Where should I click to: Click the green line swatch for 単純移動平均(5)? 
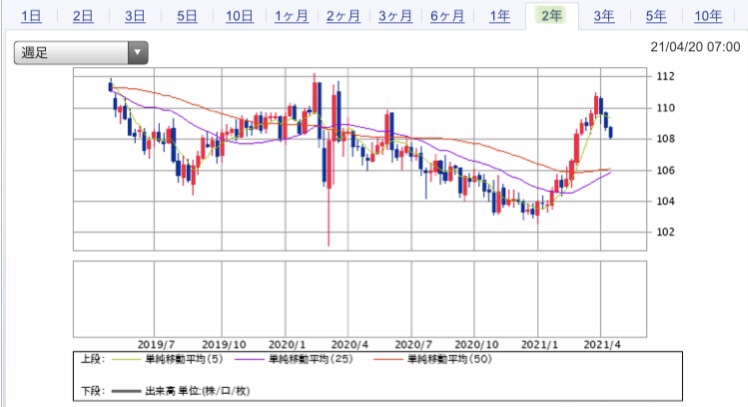tap(126, 359)
